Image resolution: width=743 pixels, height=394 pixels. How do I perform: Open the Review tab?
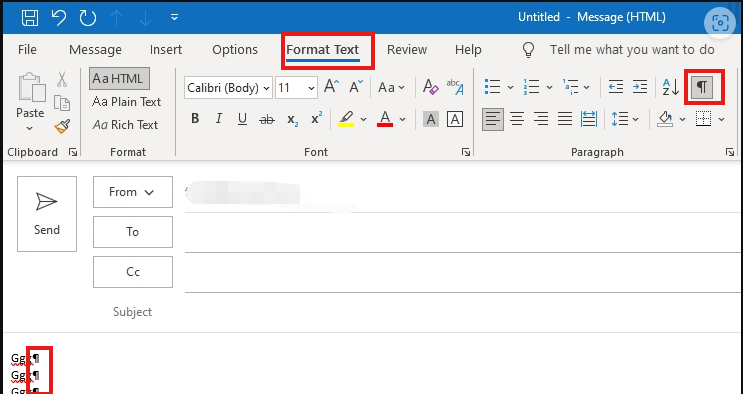407,49
